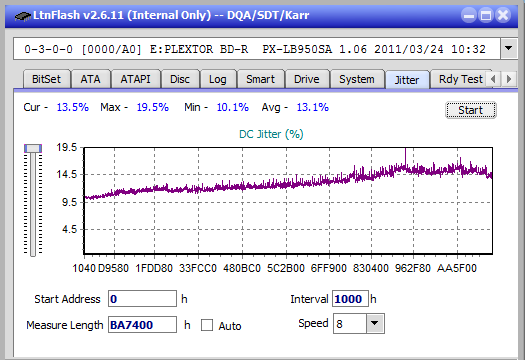525x360 pixels.
Task: Switch to the ATA tab
Action: coord(90,79)
